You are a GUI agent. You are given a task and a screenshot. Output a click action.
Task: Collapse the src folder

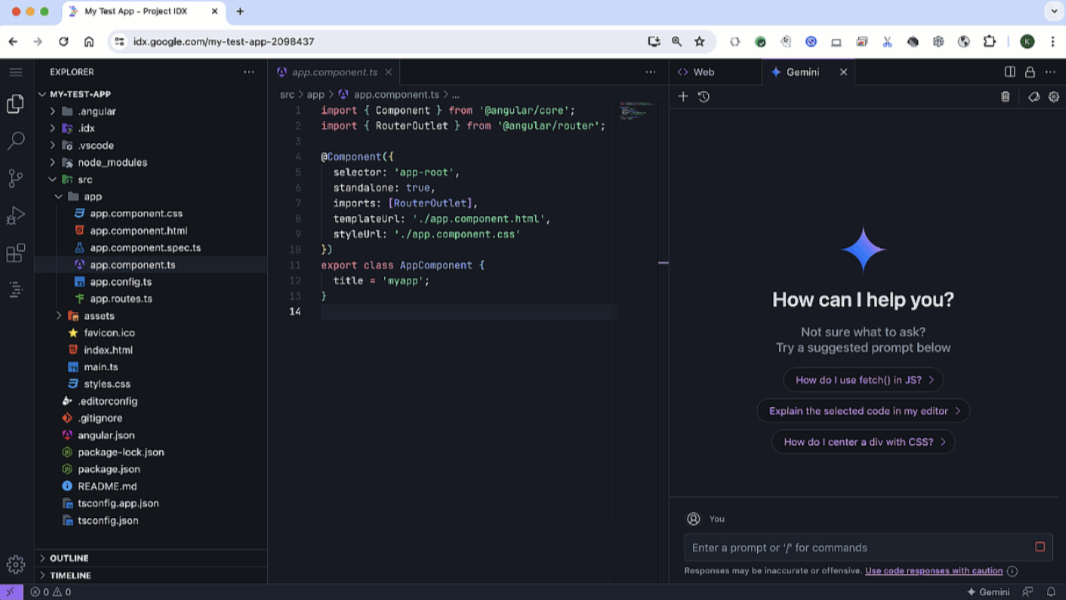click(85, 179)
